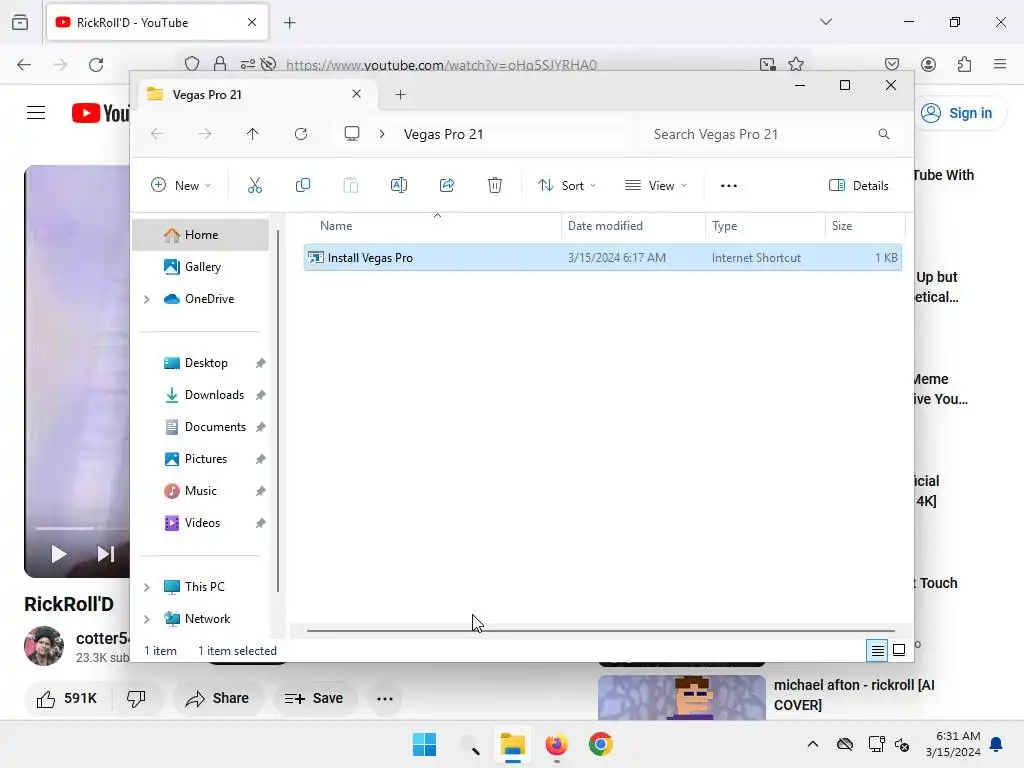Image resolution: width=1024 pixels, height=768 pixels.
Task: Open michael afton rickroll AI COVER thumbnail
Action: tap(682, 697)
